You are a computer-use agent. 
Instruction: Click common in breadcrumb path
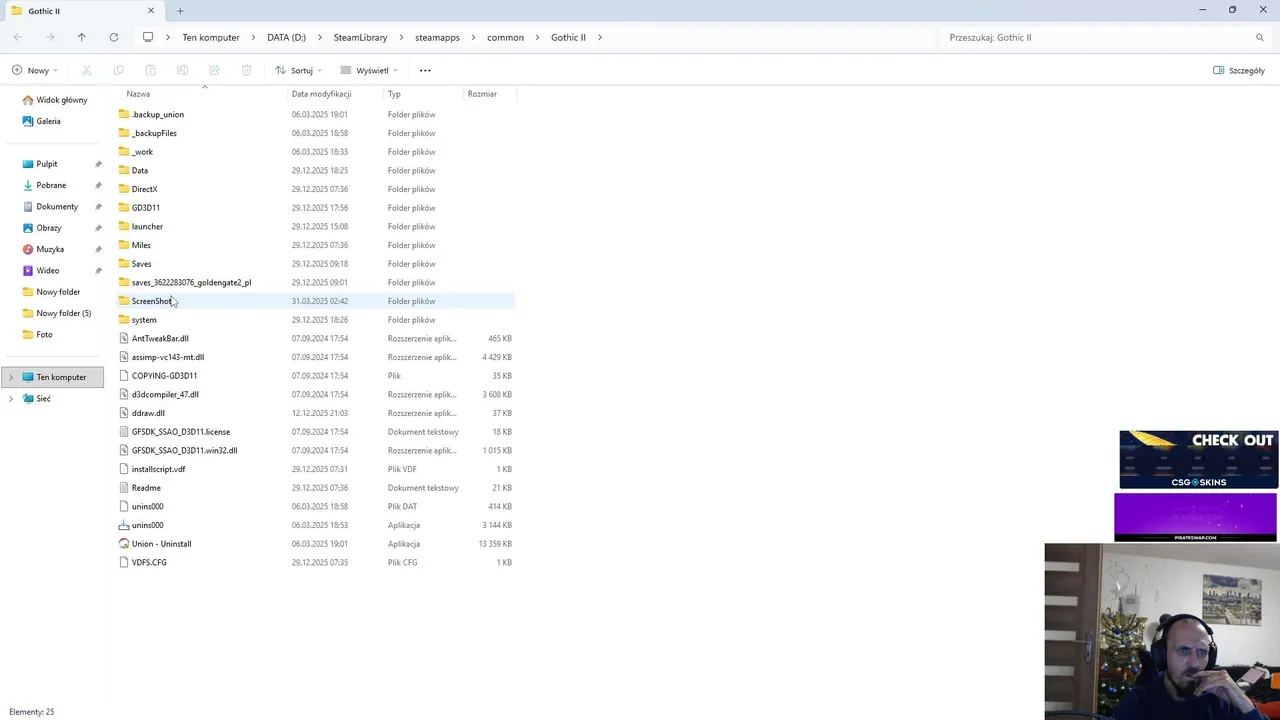pos(505,37)
